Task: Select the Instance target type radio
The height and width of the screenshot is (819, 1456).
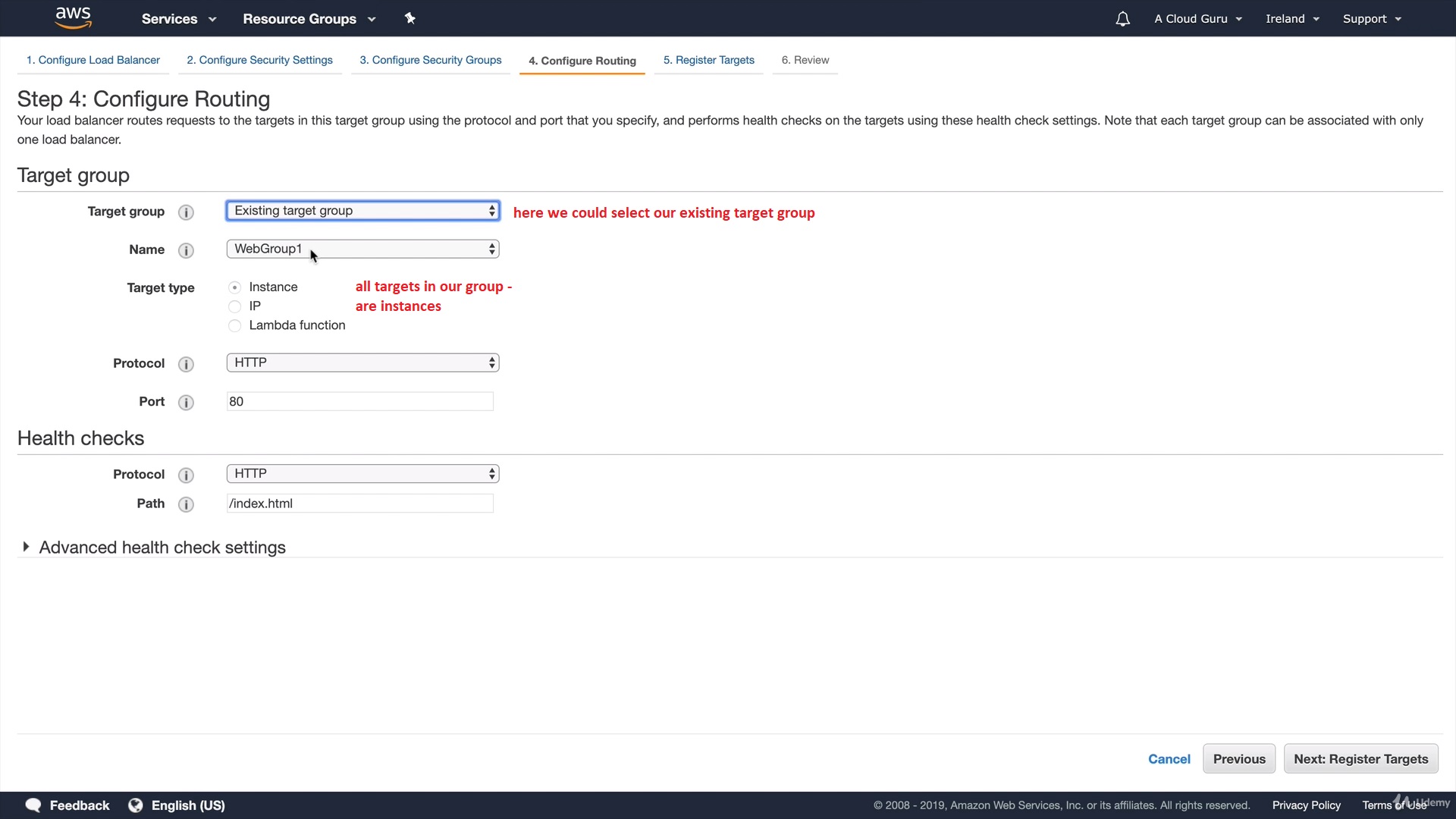Action: pyautogui.click(x=235, y=287)
